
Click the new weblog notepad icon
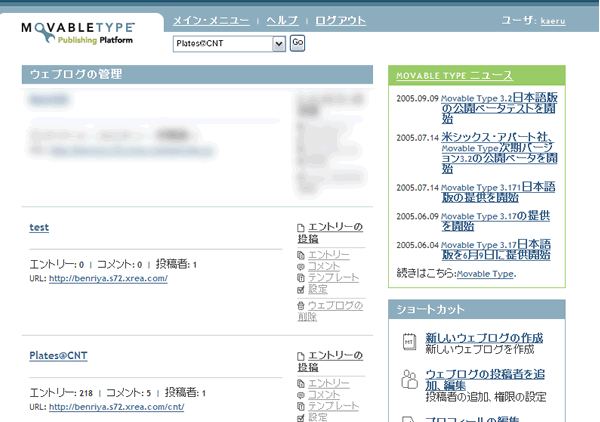point(409,341)
